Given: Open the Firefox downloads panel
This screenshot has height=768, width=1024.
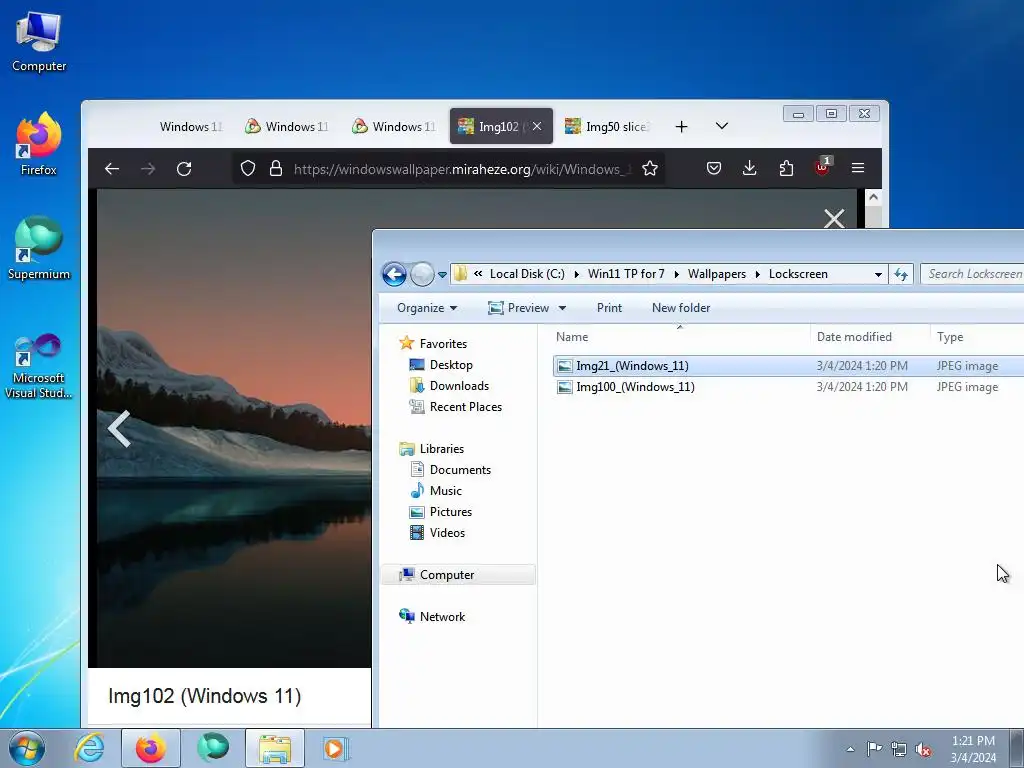Looking at the screenshot, I should [750, 168].
